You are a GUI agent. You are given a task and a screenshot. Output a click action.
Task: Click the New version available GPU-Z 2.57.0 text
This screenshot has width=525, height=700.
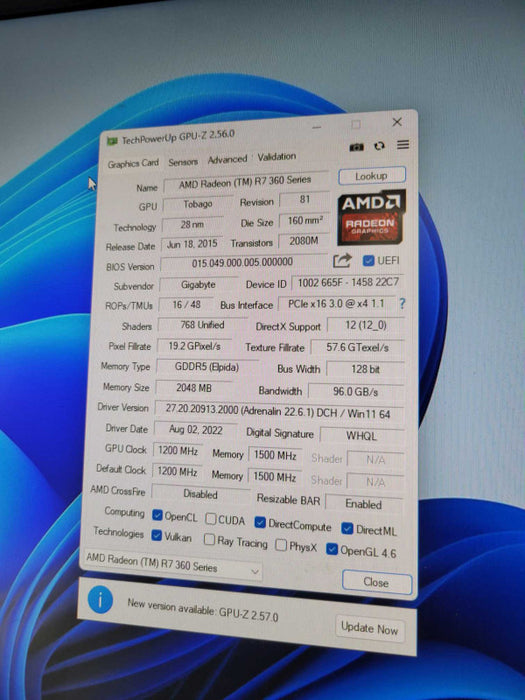coord(203,610)
